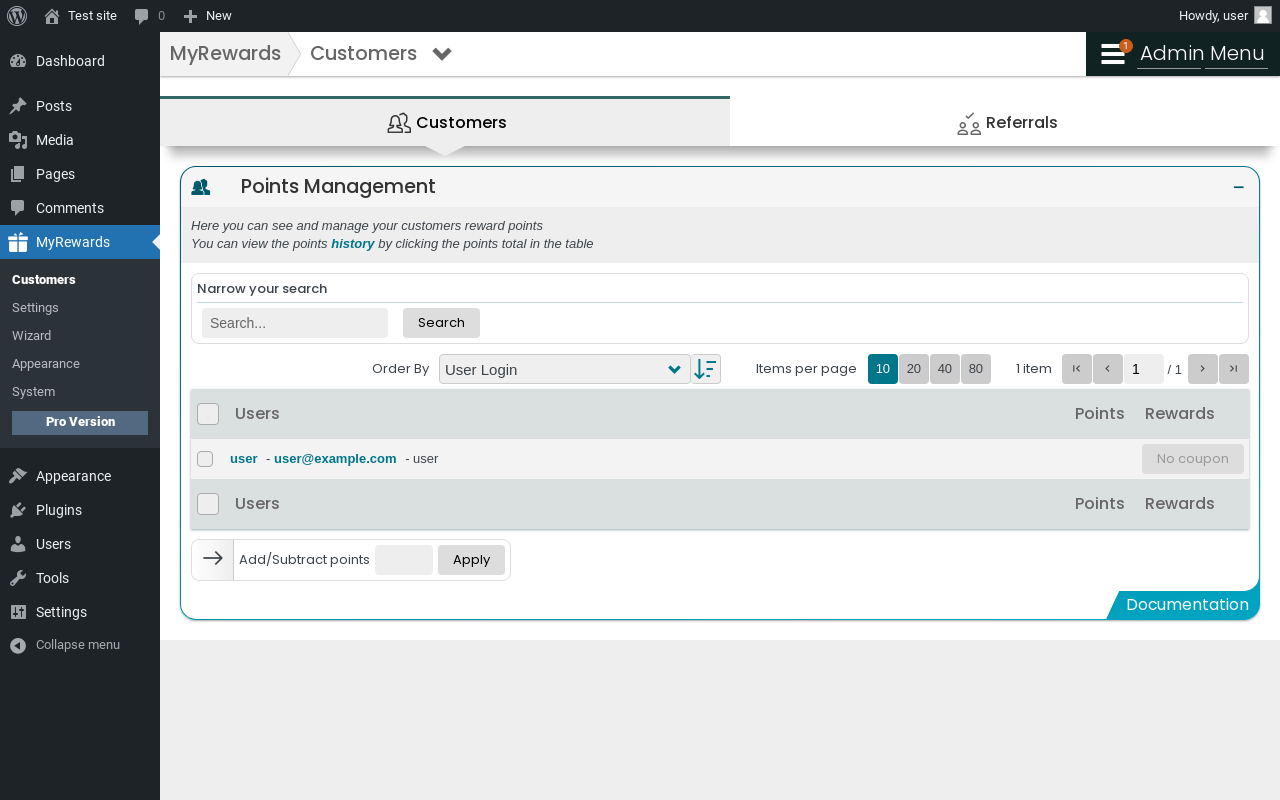
Task: Click the Test site home icon
Action: coord(52,16)
